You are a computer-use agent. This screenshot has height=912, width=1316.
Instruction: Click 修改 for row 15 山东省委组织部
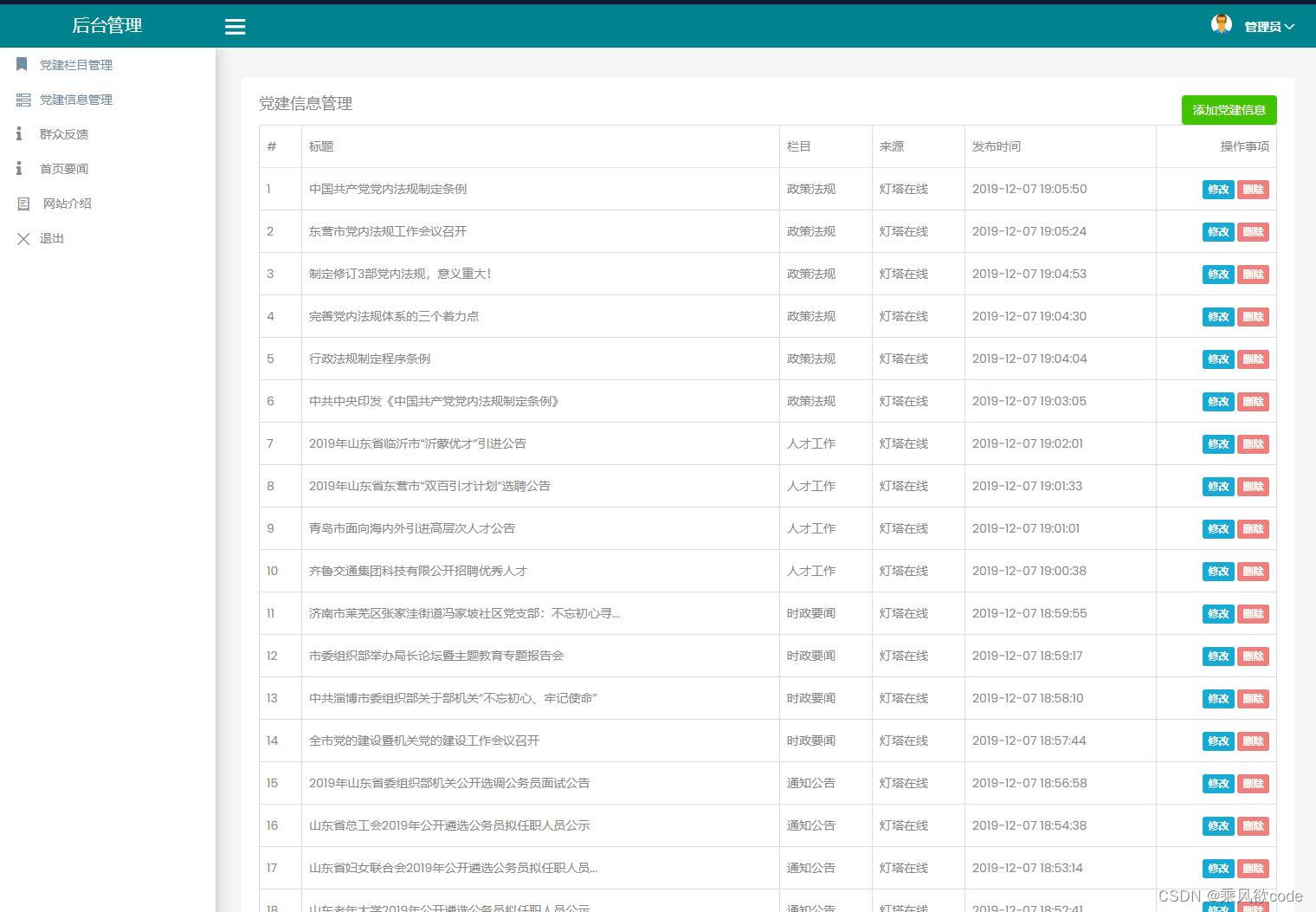1218,784
